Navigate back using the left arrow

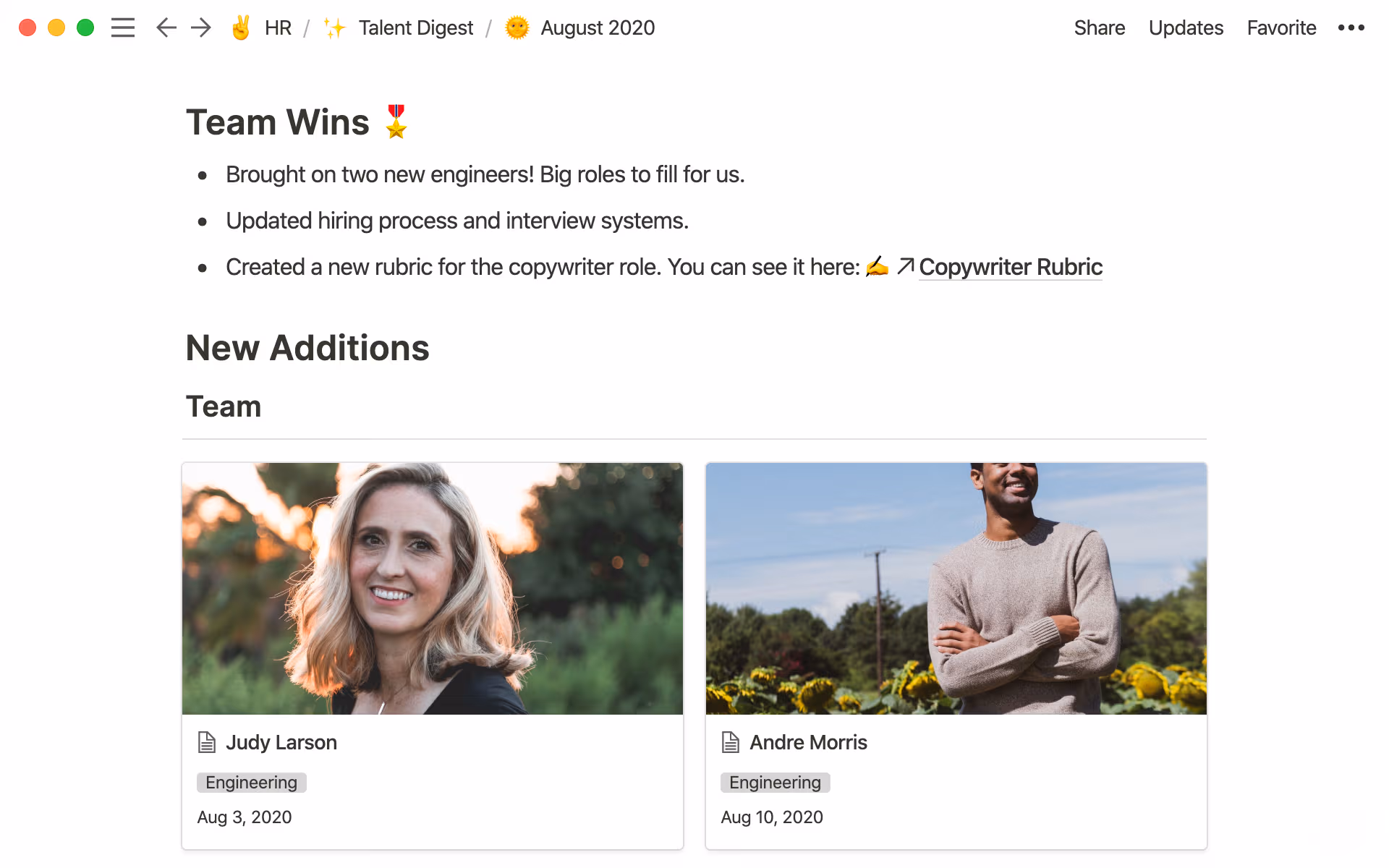166,27
